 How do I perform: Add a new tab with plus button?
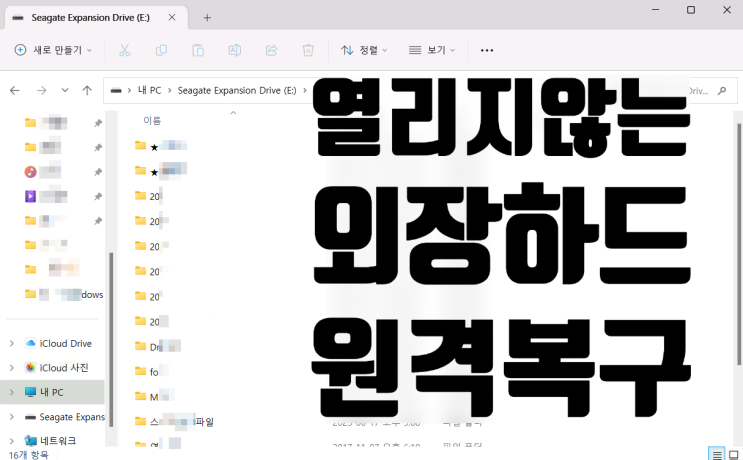[x=207, y=18]
